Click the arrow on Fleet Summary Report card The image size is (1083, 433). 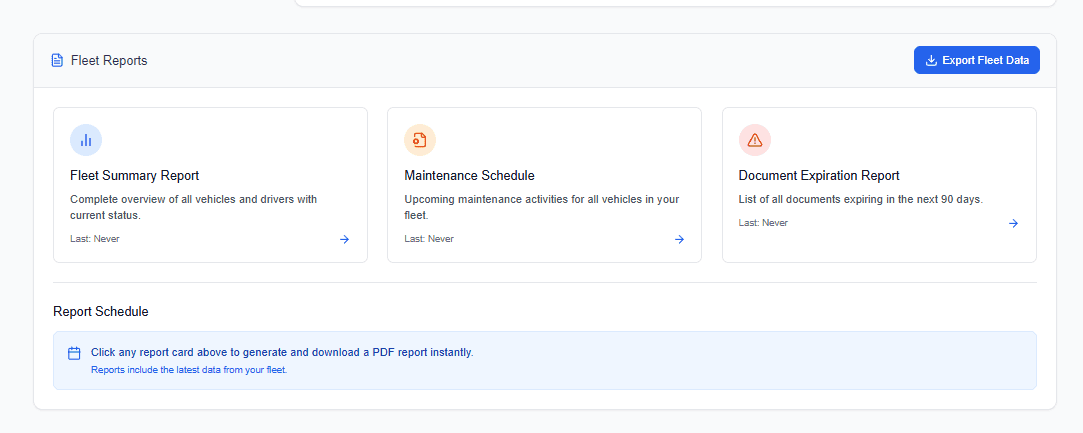coord(345,240)
